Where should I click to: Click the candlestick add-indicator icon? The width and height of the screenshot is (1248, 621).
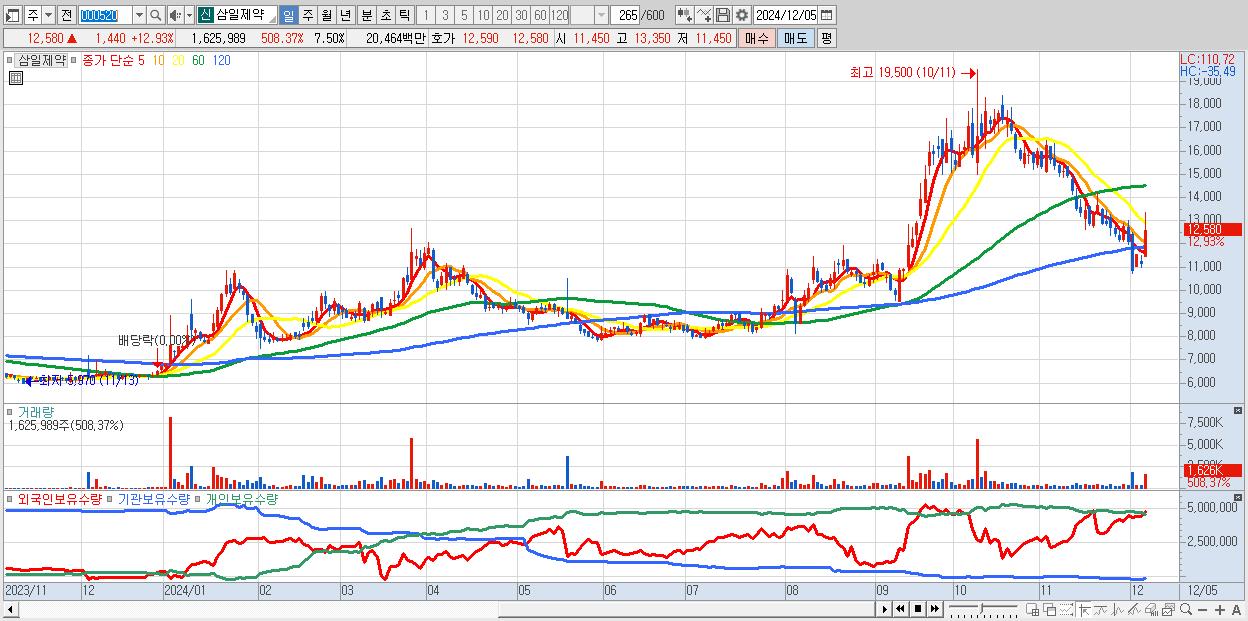coord(685,15)
